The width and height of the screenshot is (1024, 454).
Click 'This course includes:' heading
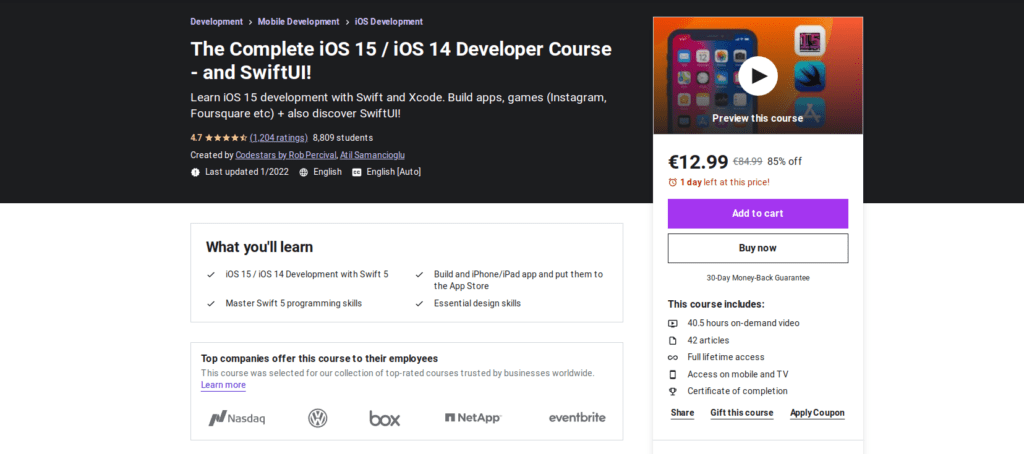716,304
